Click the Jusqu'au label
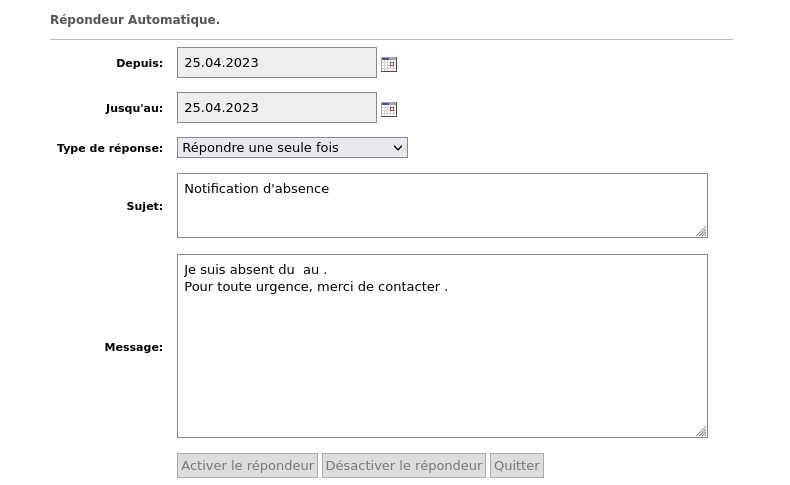 [134, 108]
